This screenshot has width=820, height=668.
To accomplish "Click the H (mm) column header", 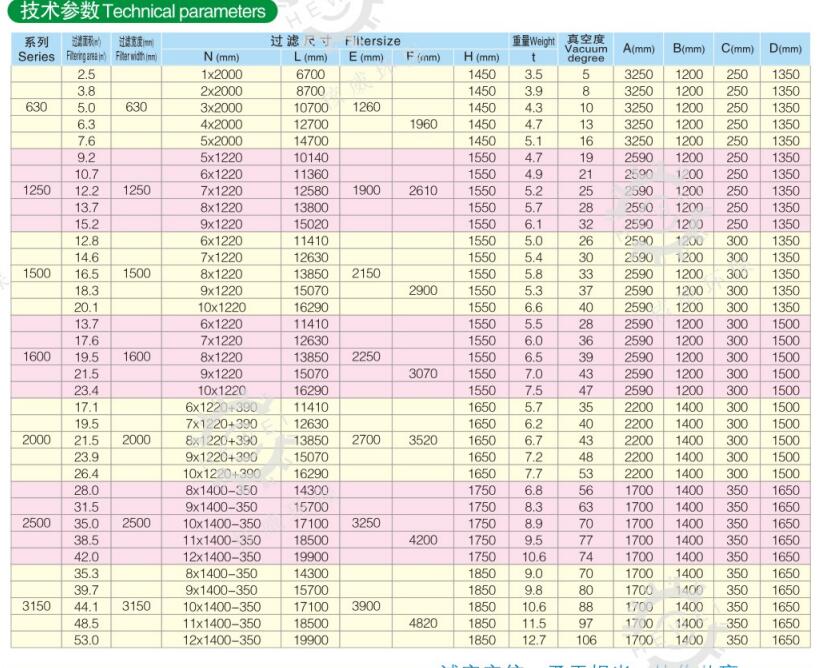I will [479, 56].
